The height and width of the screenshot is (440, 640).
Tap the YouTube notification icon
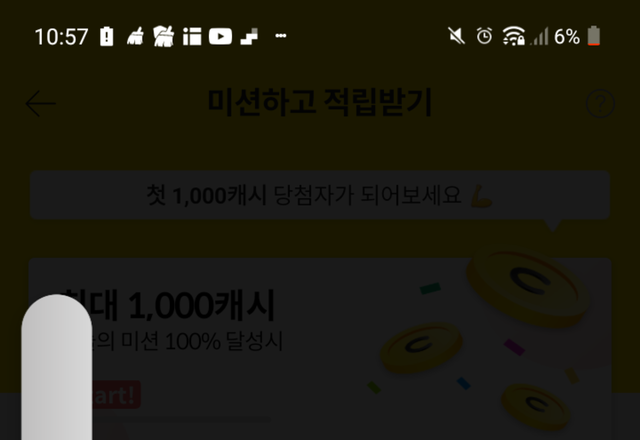click(x=220, y=36)
